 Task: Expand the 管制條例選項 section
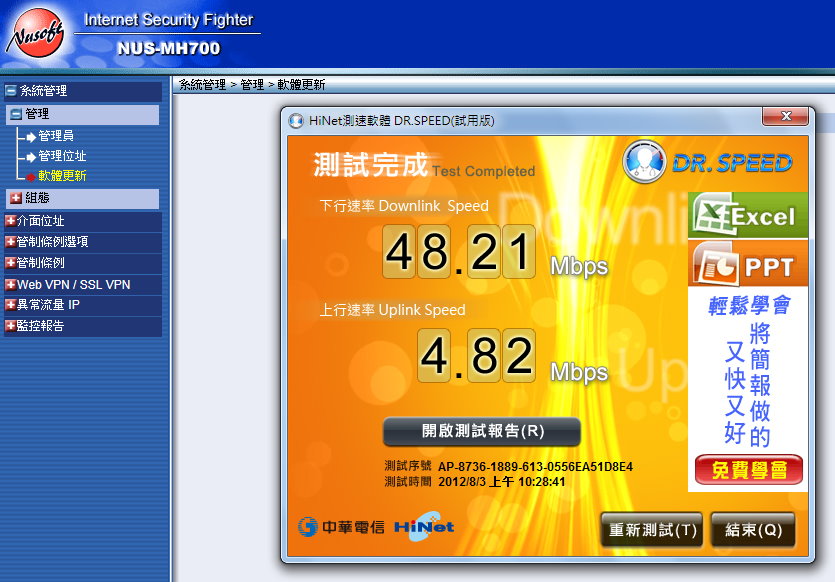coord(10,242)
